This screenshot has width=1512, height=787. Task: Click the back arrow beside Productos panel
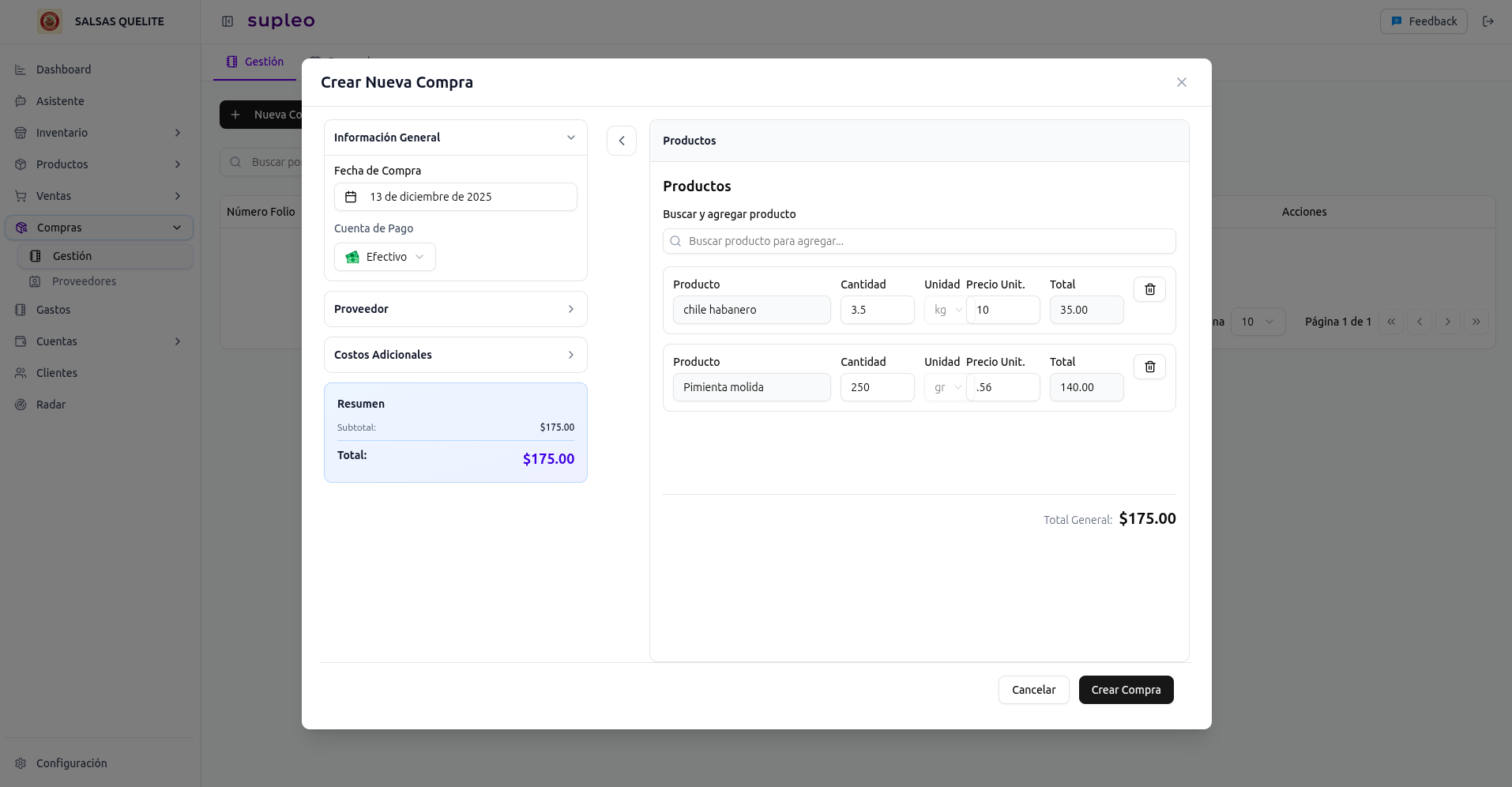622,141
